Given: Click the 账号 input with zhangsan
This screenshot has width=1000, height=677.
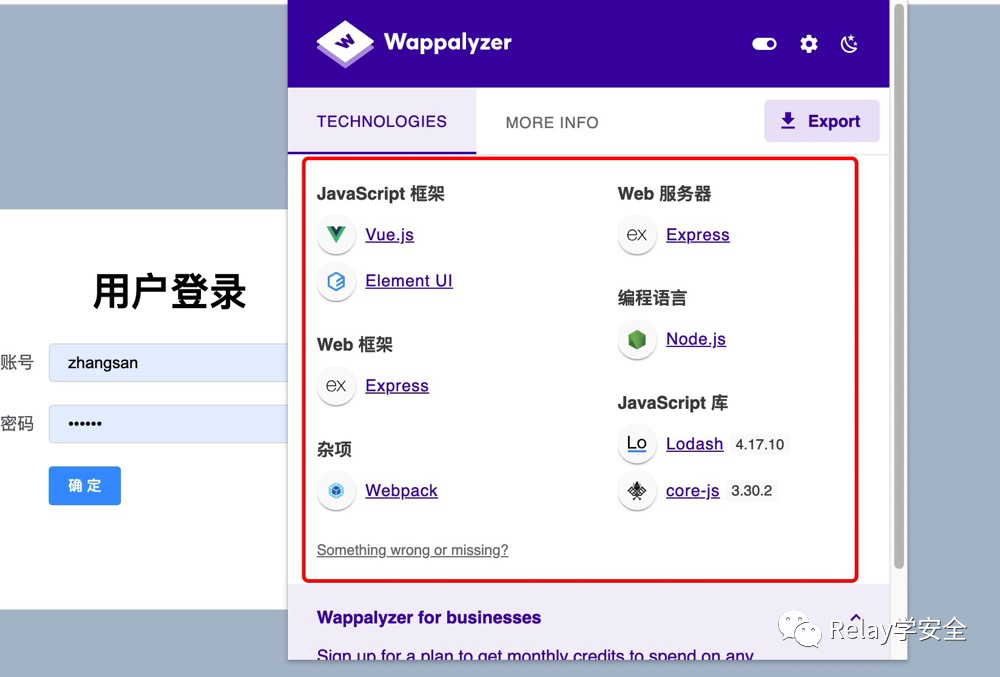Looking at the screenshot, I should point(168,363).
